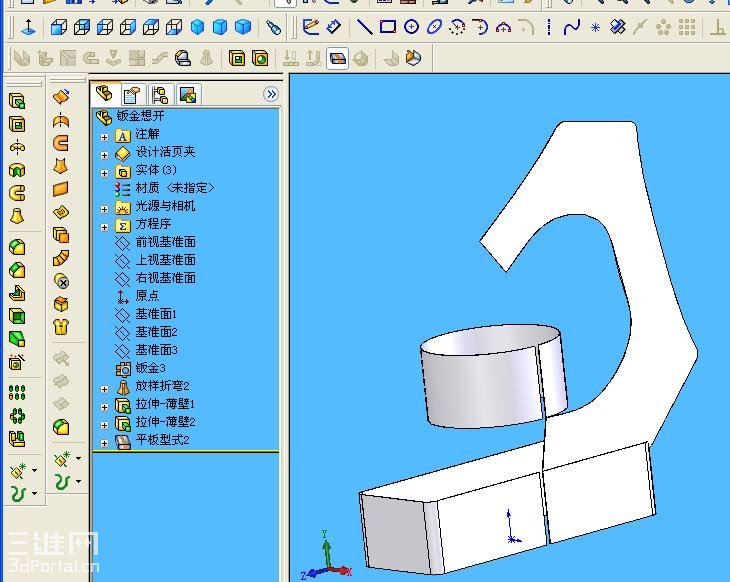Toggle the pressed Flatten sheet metal button
Screen dimensions: 730x582
(x=338, y=59)
